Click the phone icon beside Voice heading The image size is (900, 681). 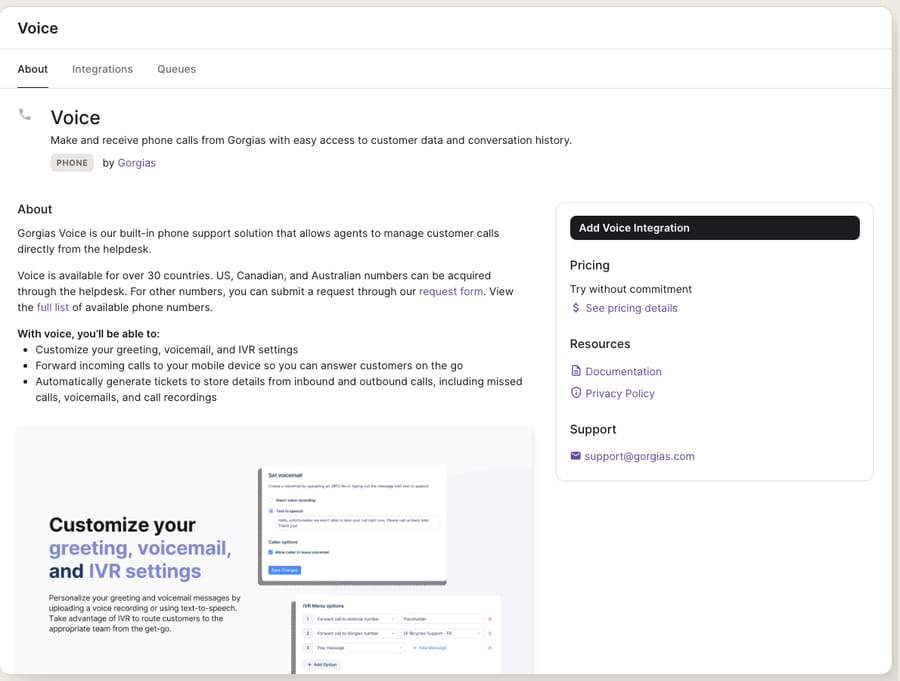pyautogui.click(x=25, y=115)
